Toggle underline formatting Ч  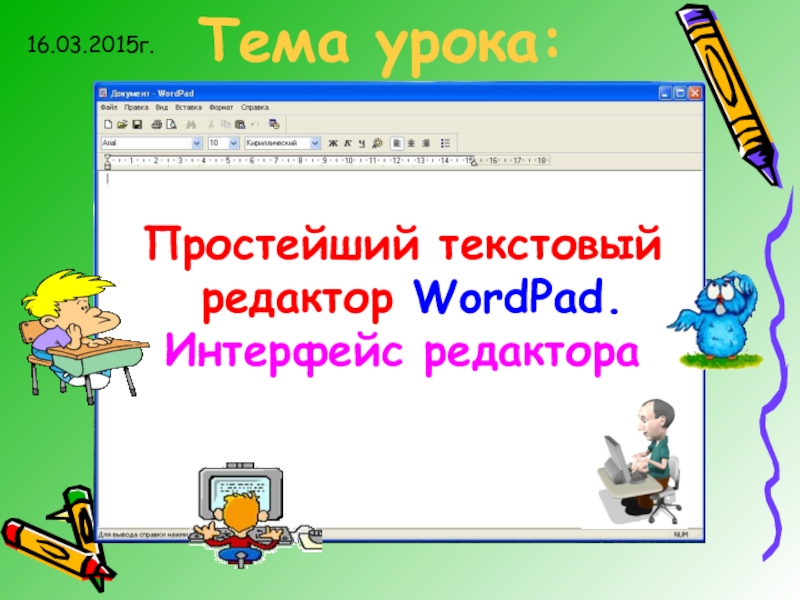pos(362,143)
